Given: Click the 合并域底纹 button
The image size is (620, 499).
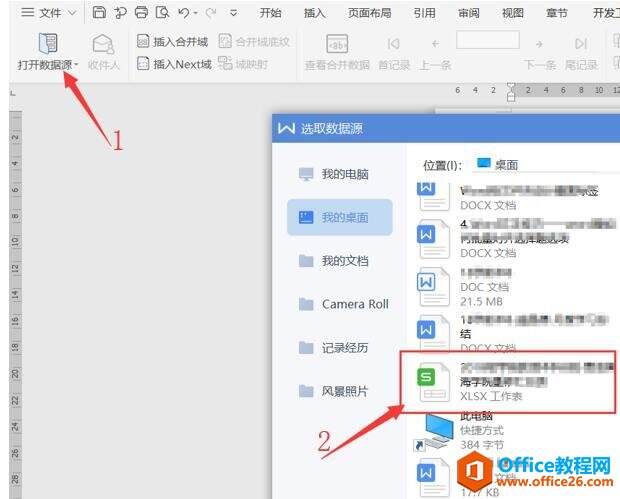Looking at the screenshot, I should pyautogui.click(x=254, y=41).
